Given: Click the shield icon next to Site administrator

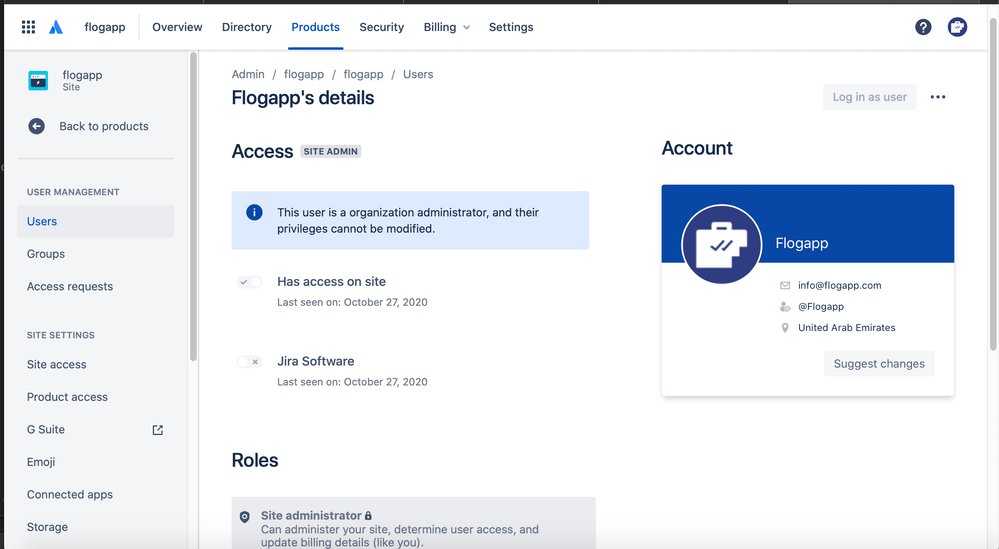Looking at the screenshot, I should pyautogui.click(x=245, y=517).
